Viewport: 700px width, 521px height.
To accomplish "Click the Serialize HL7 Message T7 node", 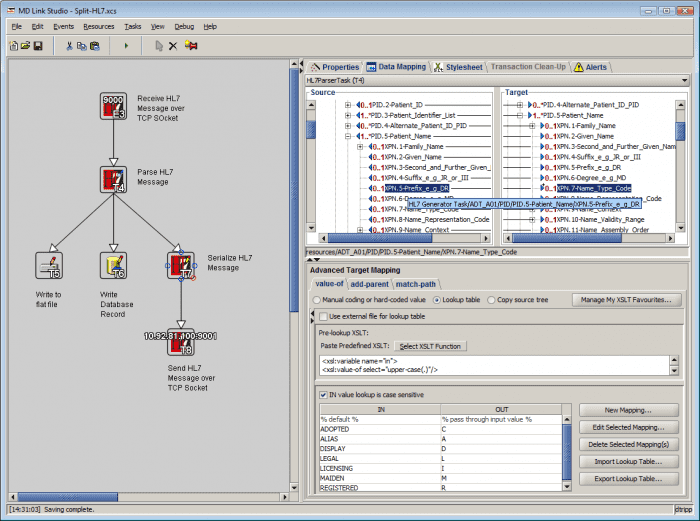I will (181, 265).
